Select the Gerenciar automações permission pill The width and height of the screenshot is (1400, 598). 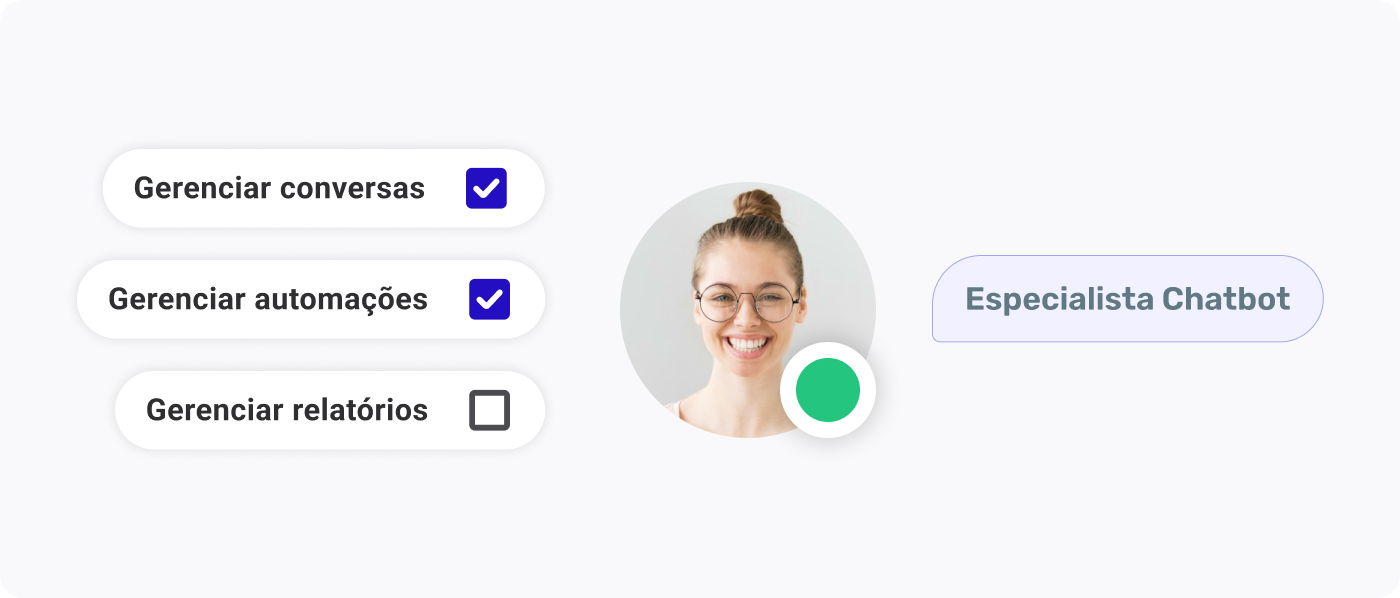click(311, 299)
